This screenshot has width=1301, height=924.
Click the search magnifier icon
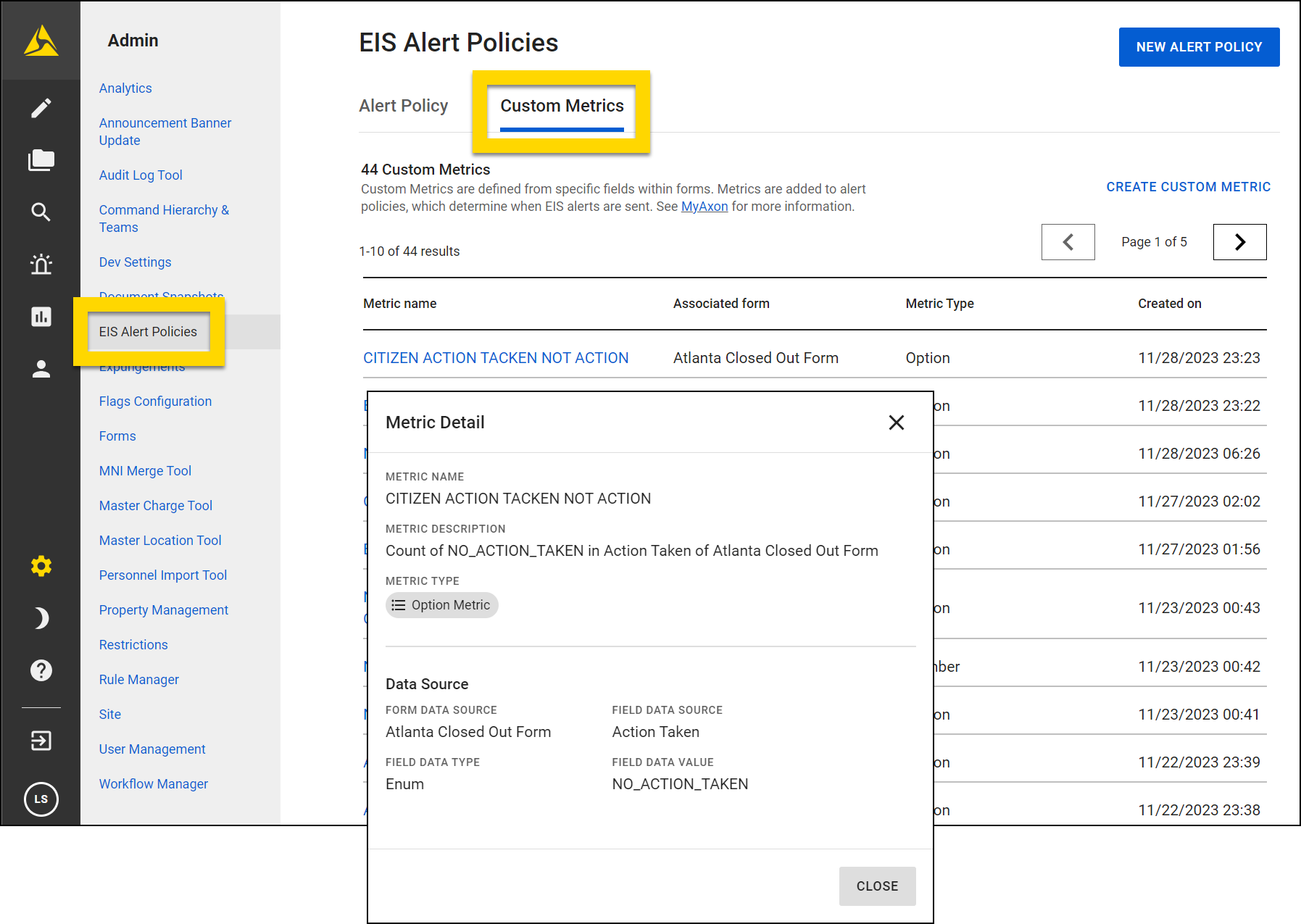41,212
